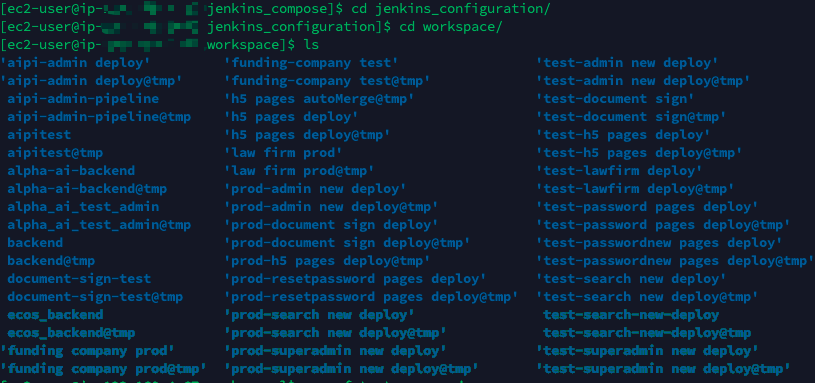This screenshot has width=815, height=383.
Task: Select 'prod-search new deploy' entry
Action: point(319,315)
